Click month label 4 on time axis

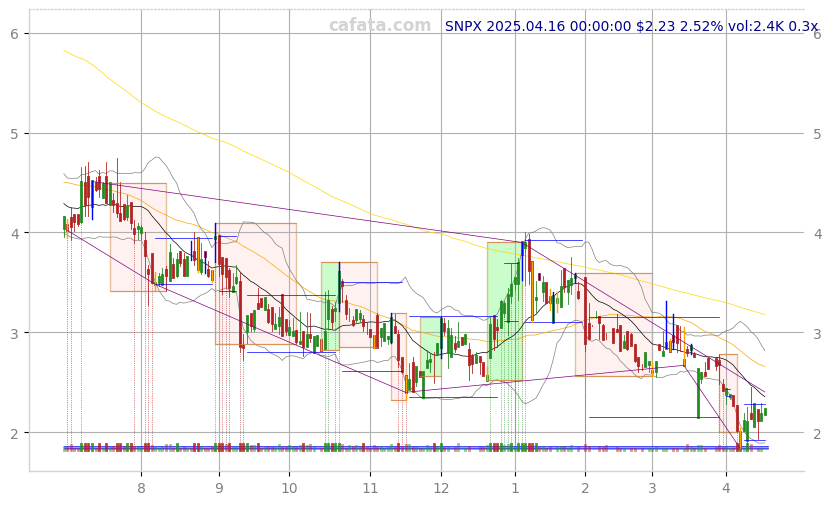coord(726,487)
